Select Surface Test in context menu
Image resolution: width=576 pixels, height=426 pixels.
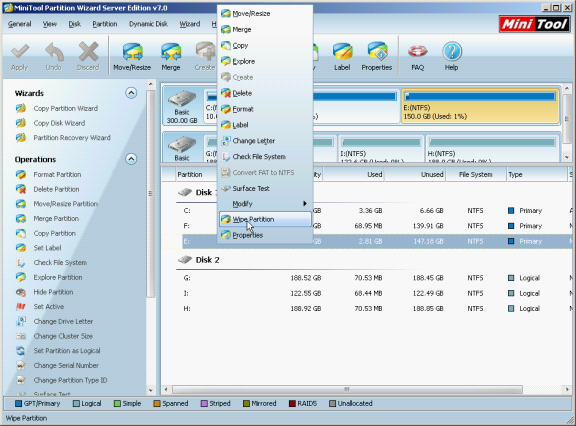point(265,188)
